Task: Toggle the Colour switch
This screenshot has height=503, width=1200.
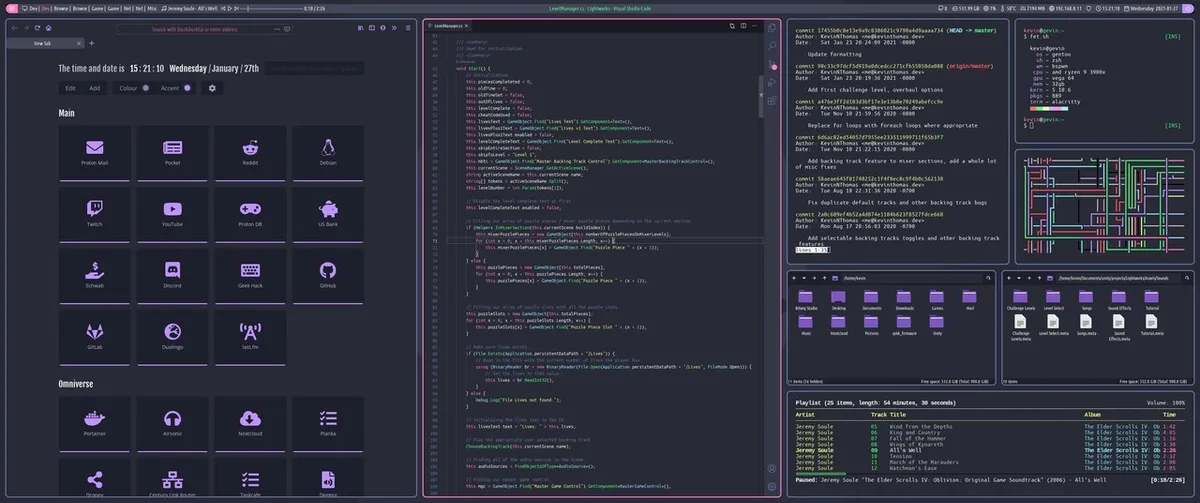Action: 146,88
